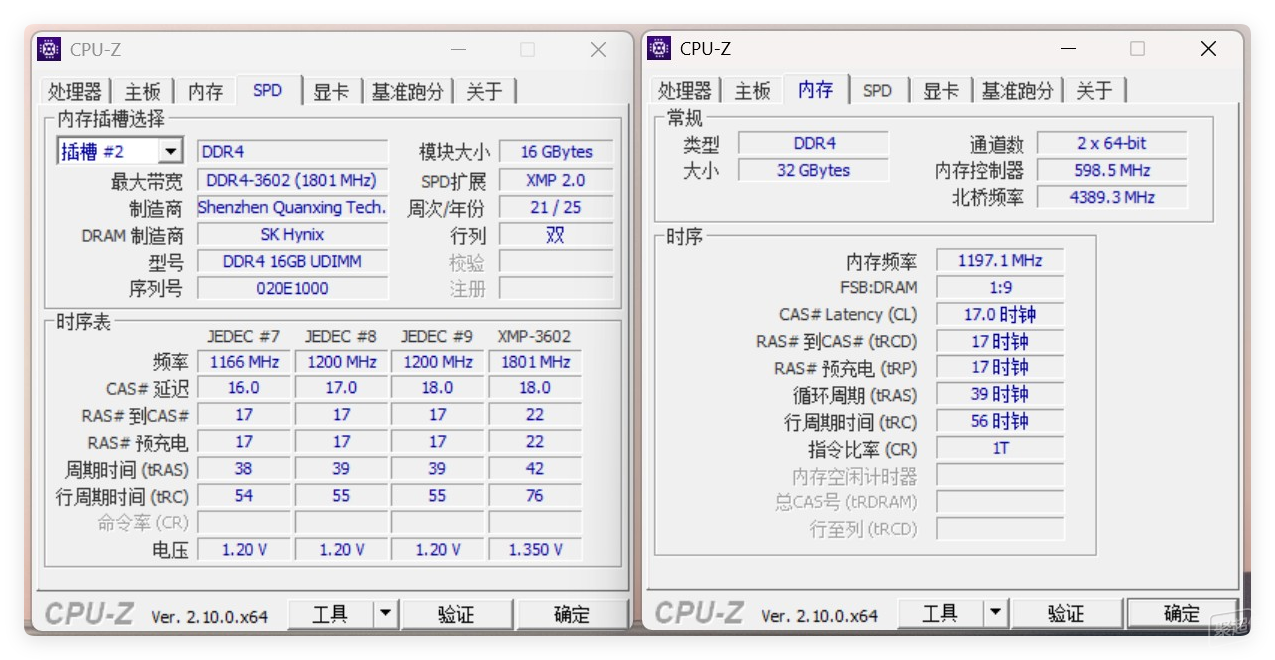Viewport: 1275px width, 660px height.
Task: Click the JEDEC #8 column header
Action: point(341,336)
